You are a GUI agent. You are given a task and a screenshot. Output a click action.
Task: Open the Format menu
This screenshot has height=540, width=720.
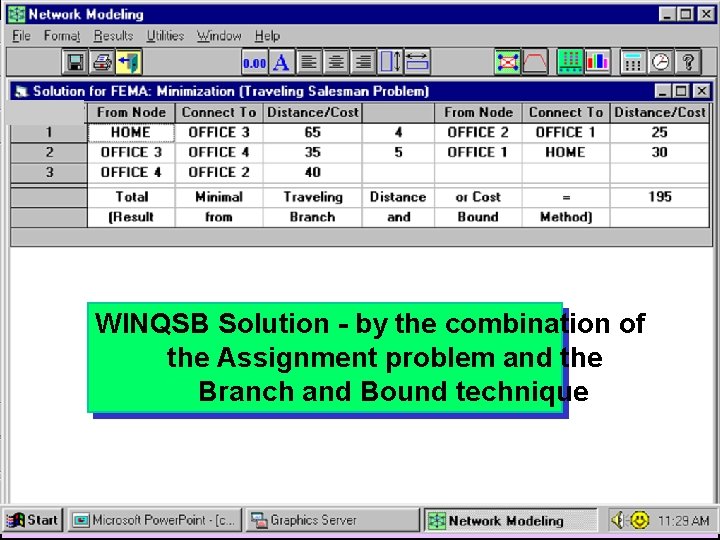pyautogui.click(x=62, y=36)
